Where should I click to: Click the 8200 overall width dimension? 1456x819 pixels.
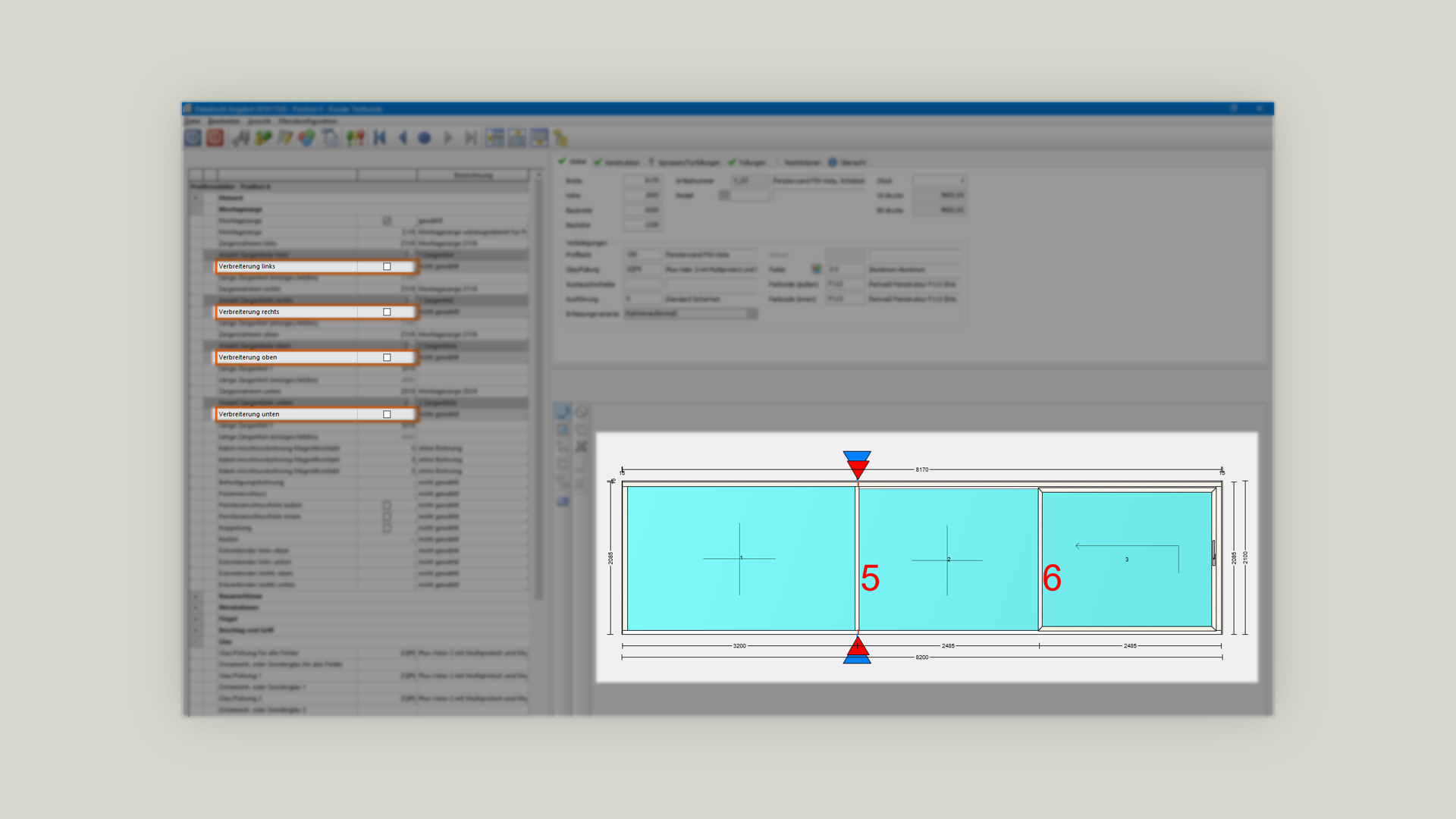coord(922,657)
